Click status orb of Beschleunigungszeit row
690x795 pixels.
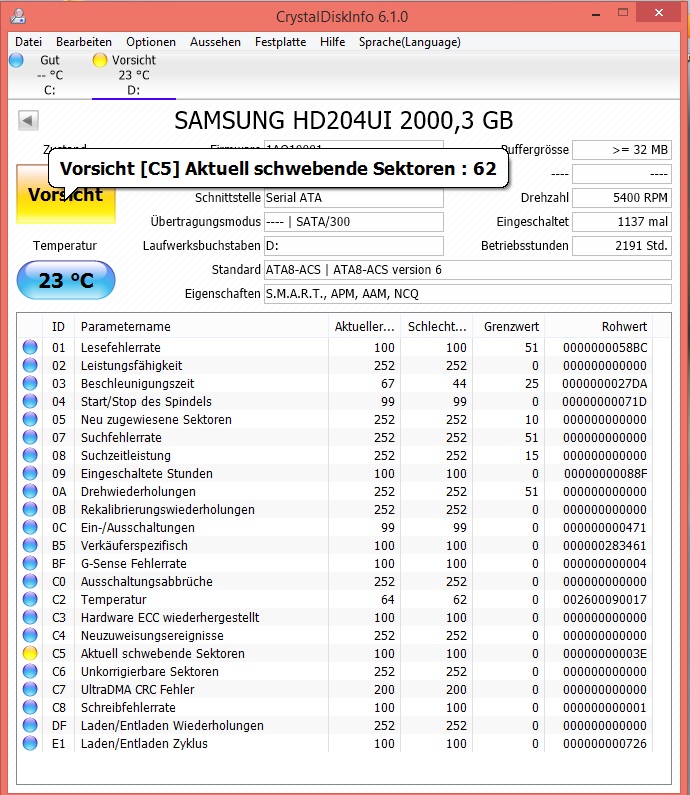click(x=30, y=383)
